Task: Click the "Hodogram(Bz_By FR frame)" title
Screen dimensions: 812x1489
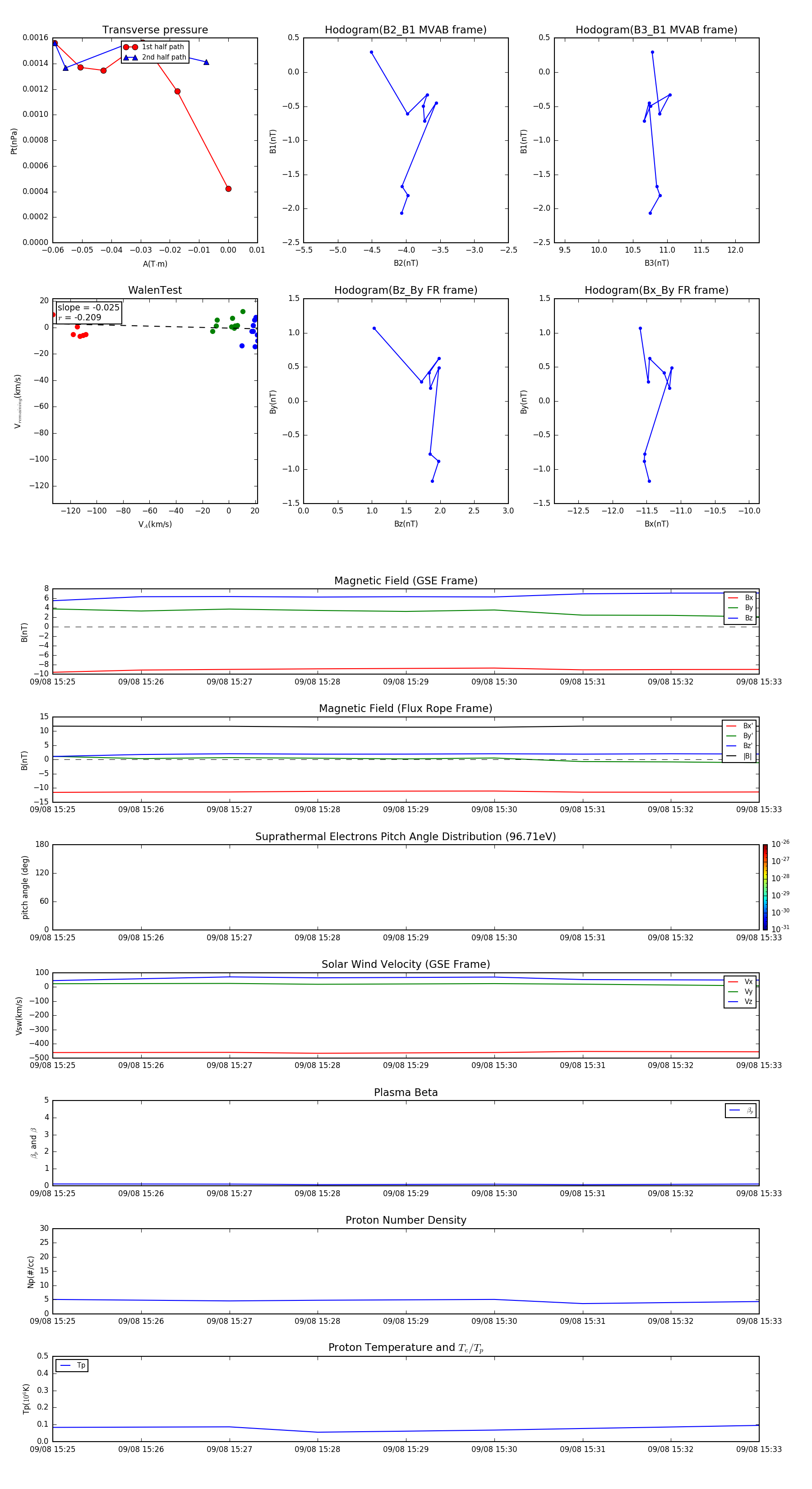Action: (406, 290)
